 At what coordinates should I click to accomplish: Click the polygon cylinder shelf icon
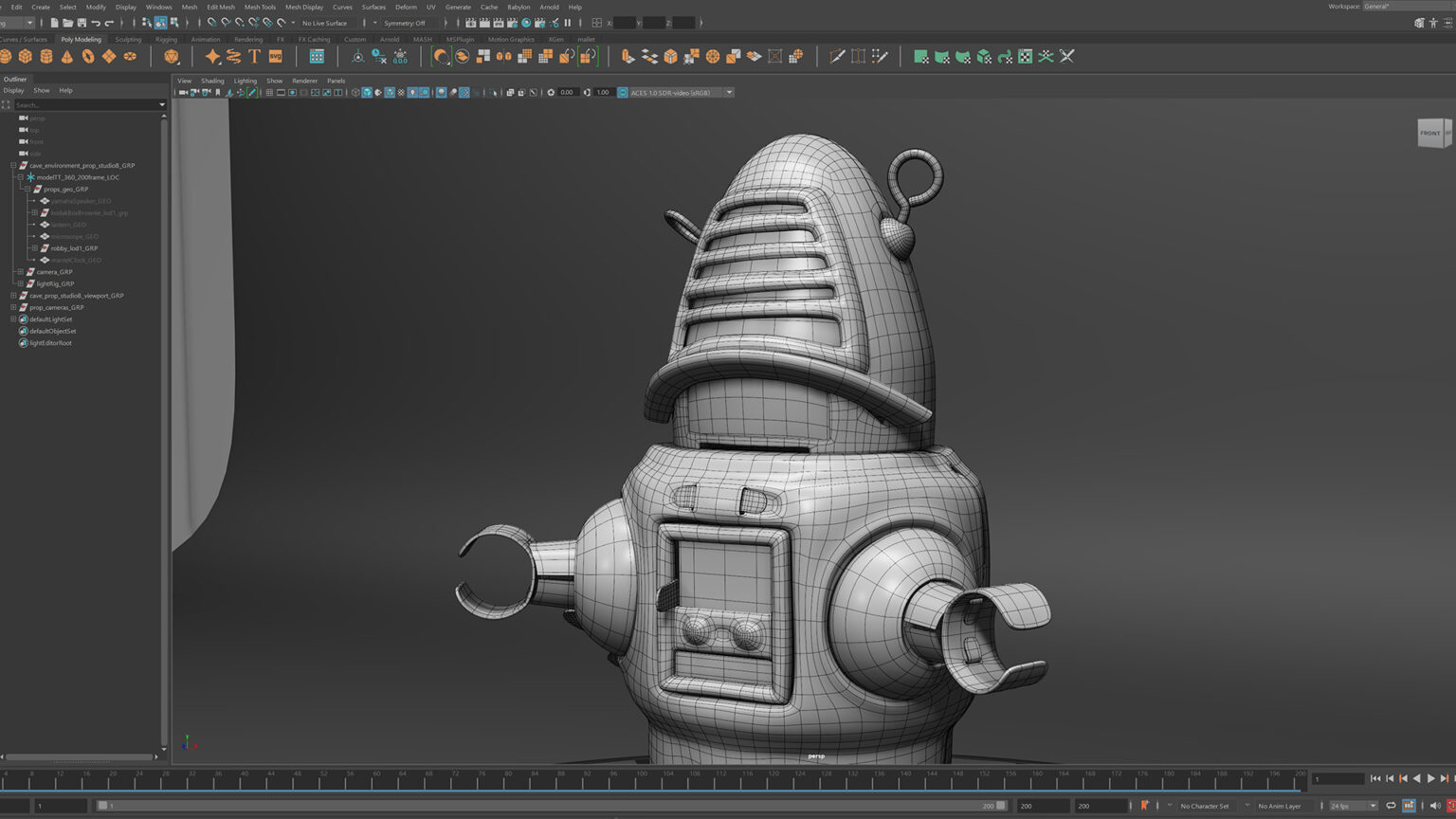(x=46, y=57)
